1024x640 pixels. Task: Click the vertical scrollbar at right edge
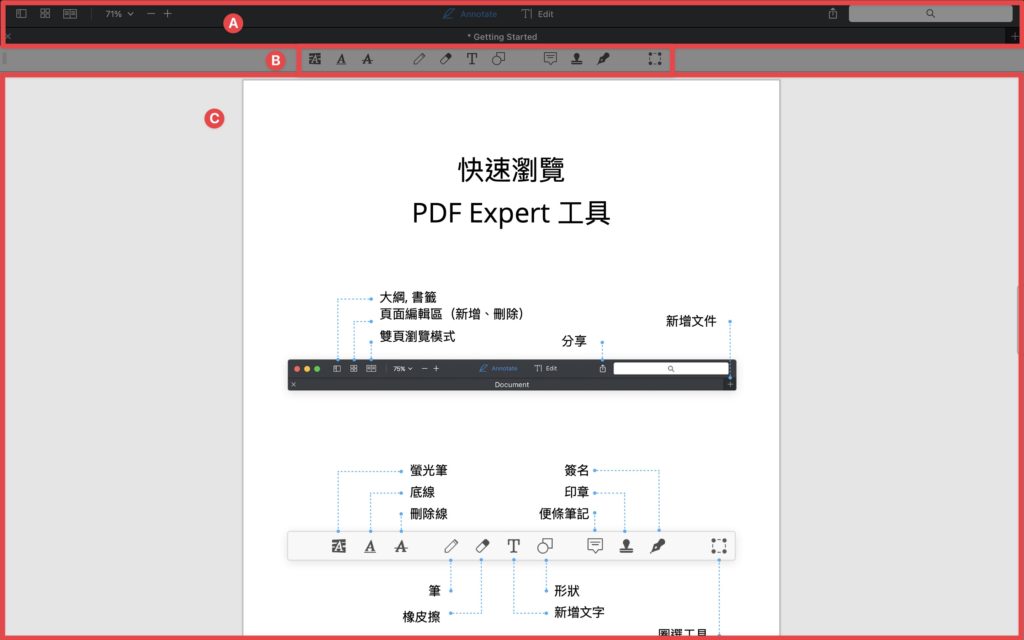pyautogui.click(x=1018, y=320)
